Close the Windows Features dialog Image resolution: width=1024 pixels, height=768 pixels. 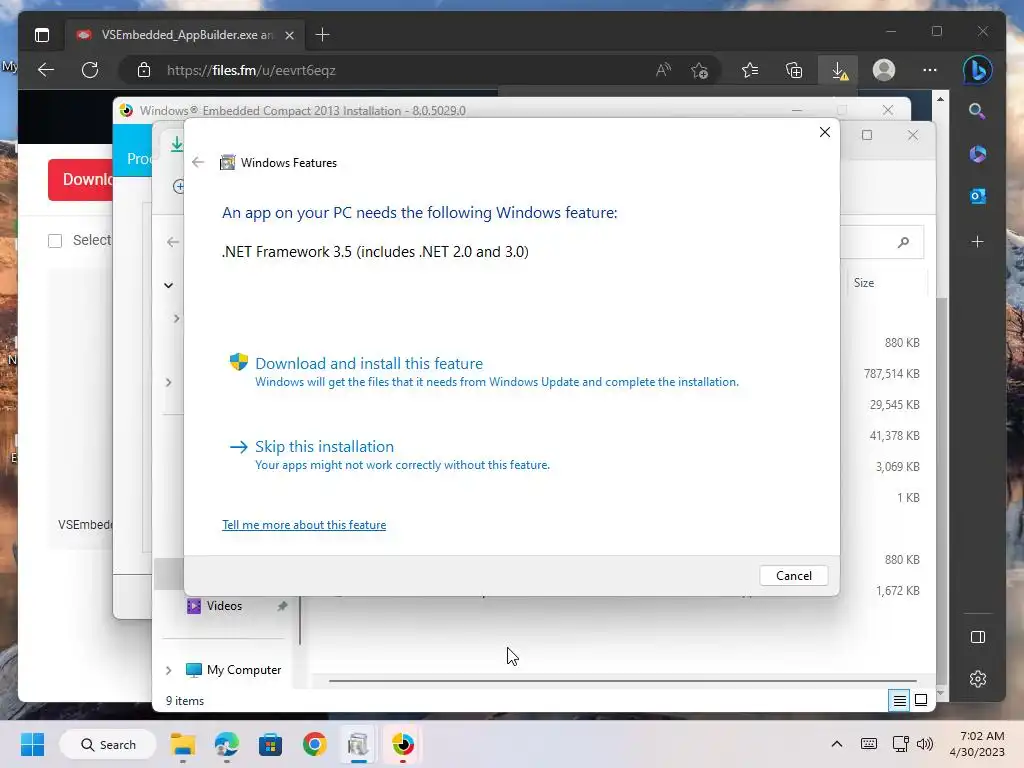click(825, 133)
